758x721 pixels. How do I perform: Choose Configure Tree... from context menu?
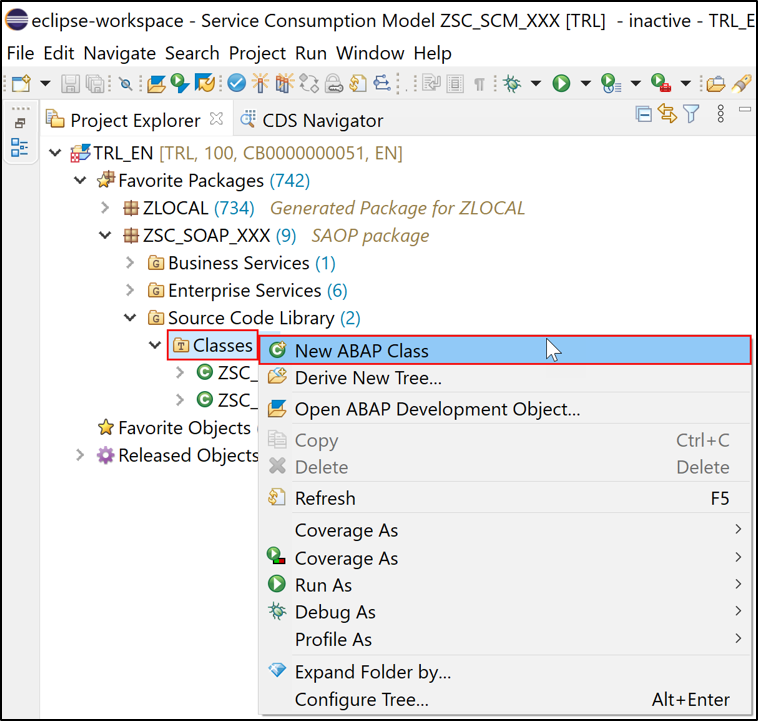click(x=505, y=699)
